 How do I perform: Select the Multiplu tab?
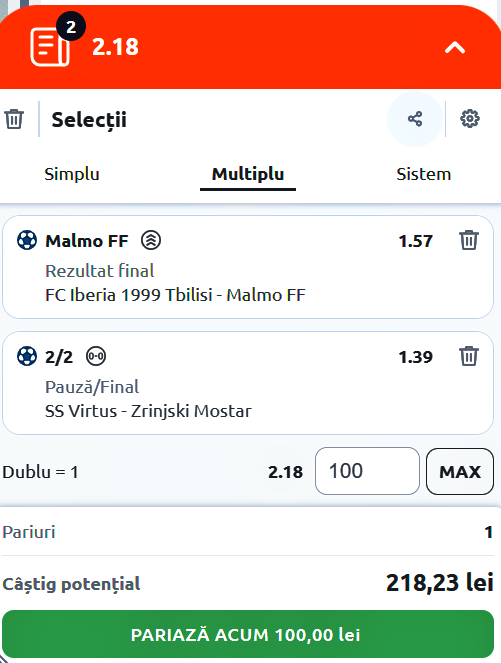248,174
